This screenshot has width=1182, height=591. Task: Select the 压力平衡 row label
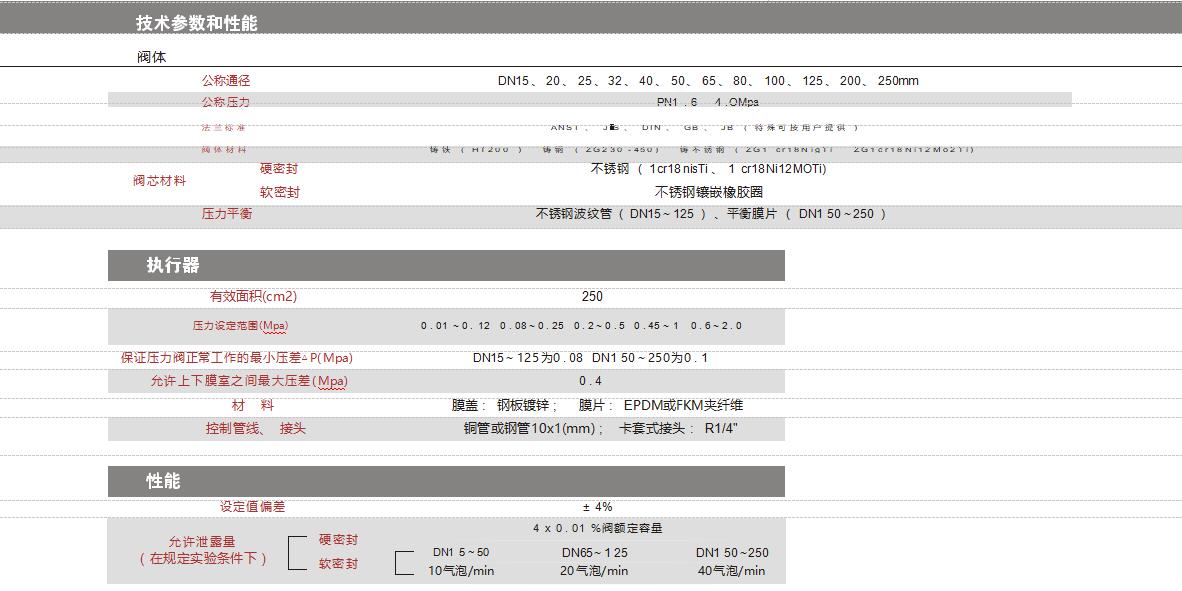pos(226,214)
